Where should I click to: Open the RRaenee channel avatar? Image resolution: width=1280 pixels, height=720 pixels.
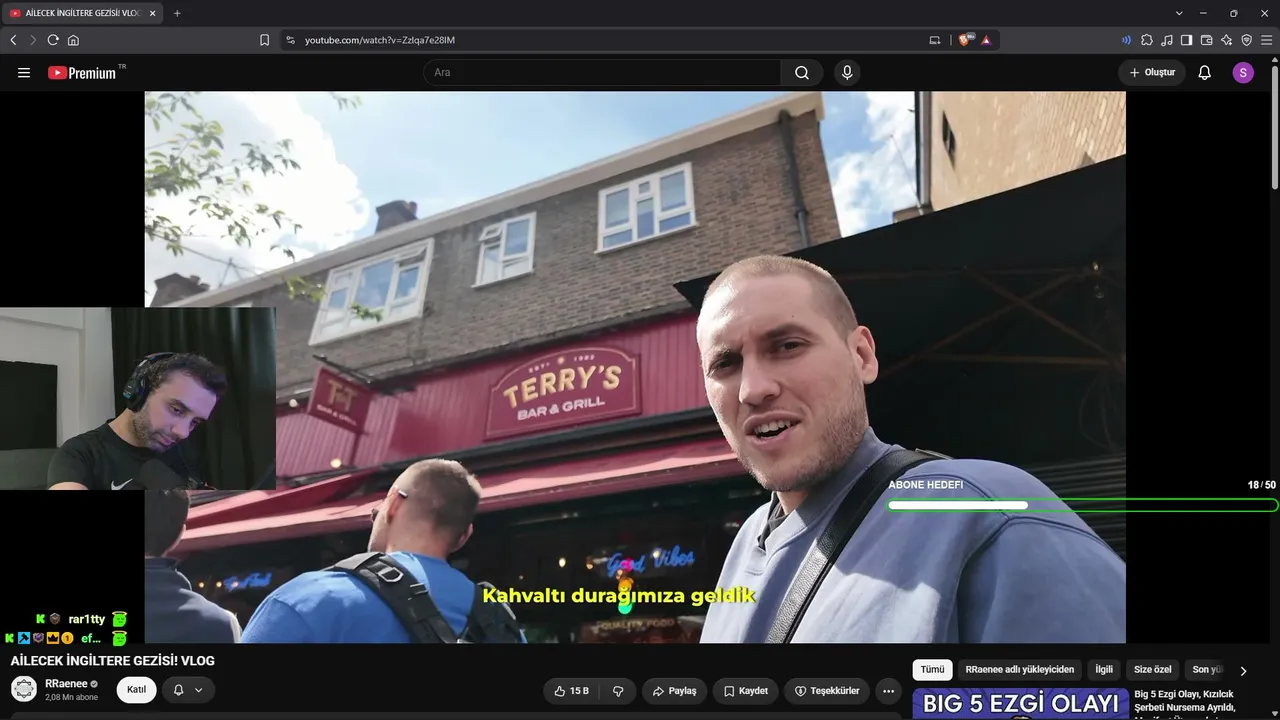coord(24,689)
